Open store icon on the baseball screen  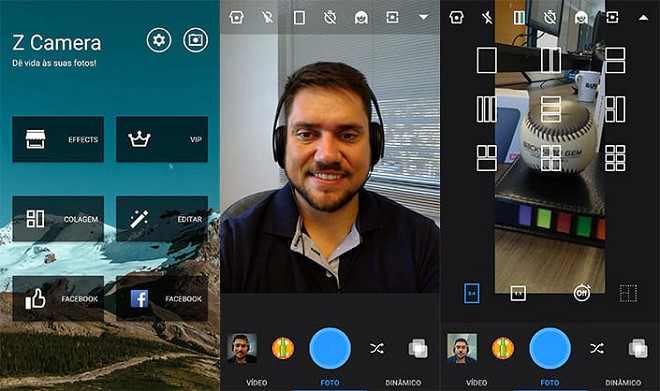pyautogui.click(x=457, y=17)
